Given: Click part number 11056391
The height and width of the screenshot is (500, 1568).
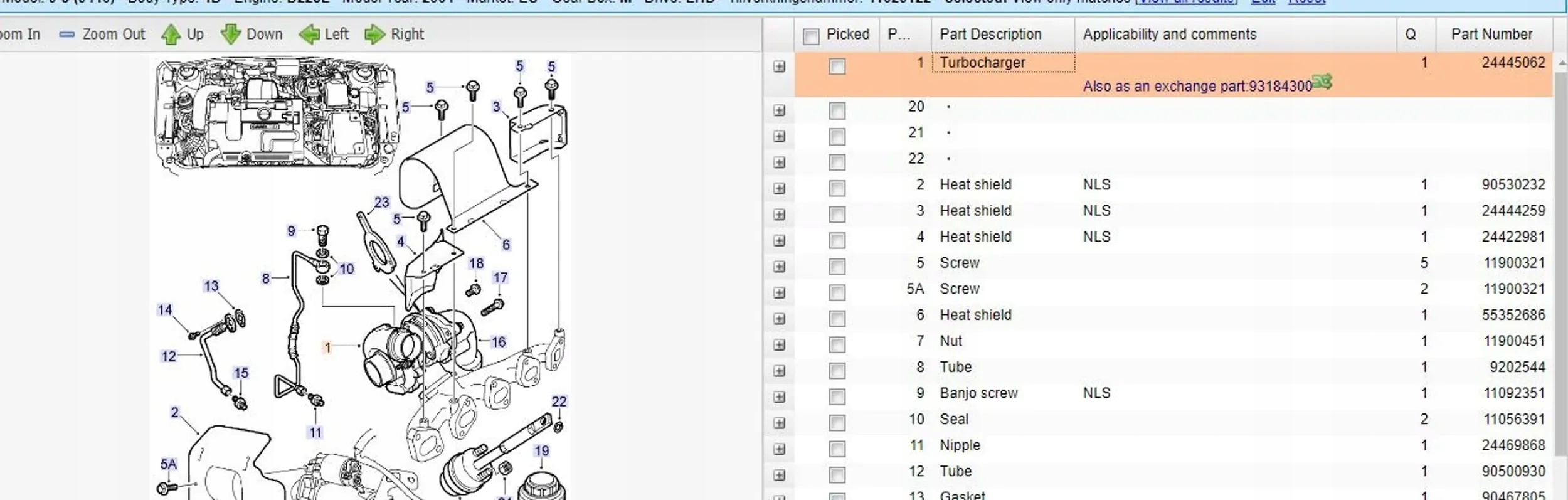Looking at the screenshot, I should 1514,419.
